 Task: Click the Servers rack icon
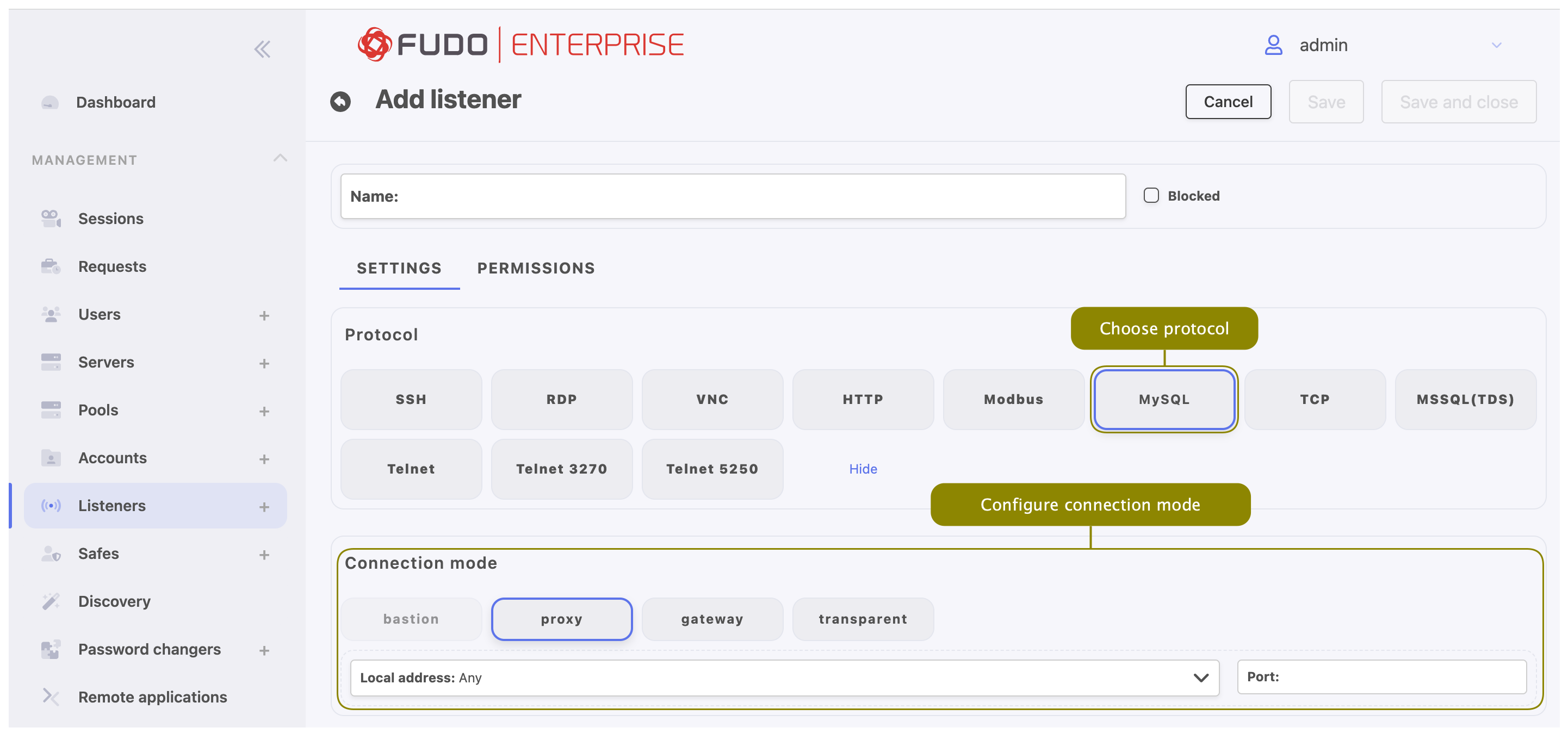(x=51, y=362)
